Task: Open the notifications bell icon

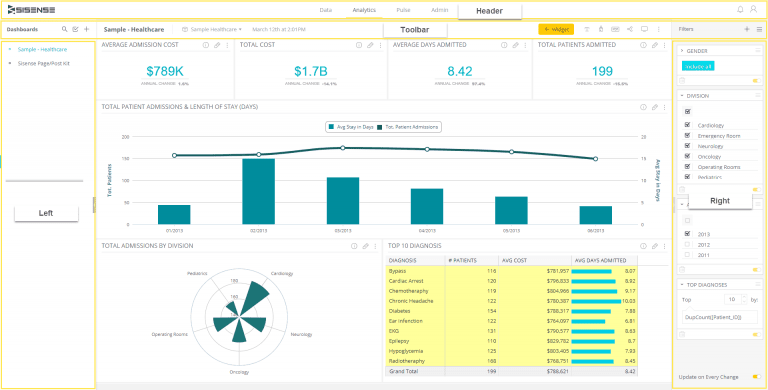Action: (x=740, y=9)
